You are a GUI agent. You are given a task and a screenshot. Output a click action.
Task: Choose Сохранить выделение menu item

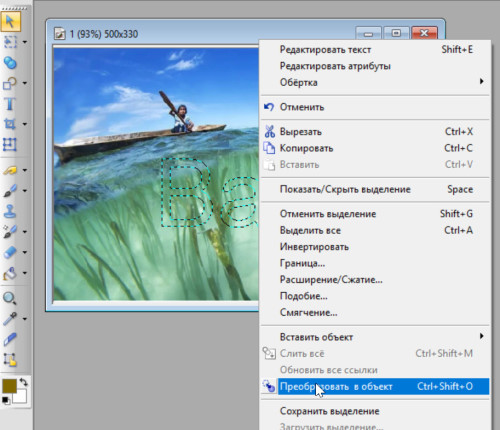pos(375,411)
